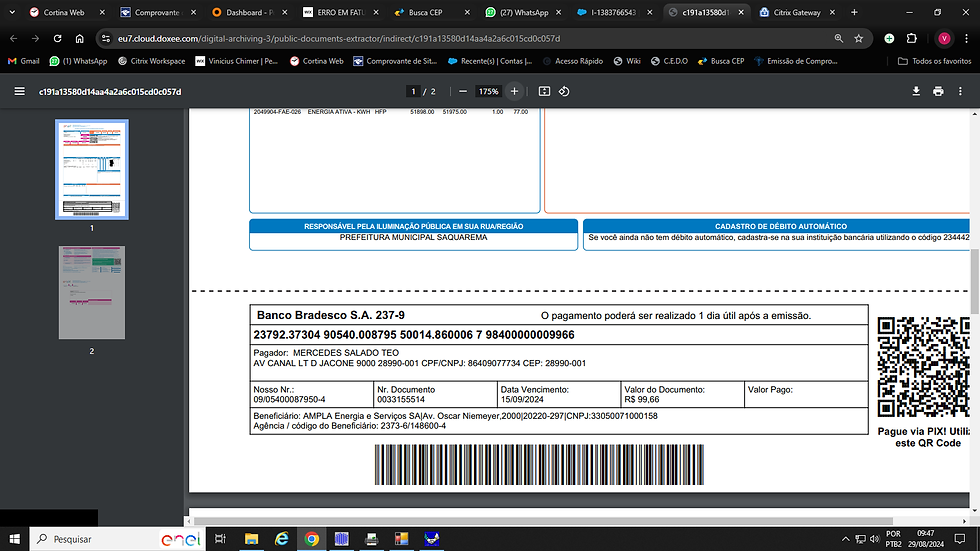This screenshot has height=551, width=980.
Task: Zoom in on the PDF document
Action: click(514, 91)
